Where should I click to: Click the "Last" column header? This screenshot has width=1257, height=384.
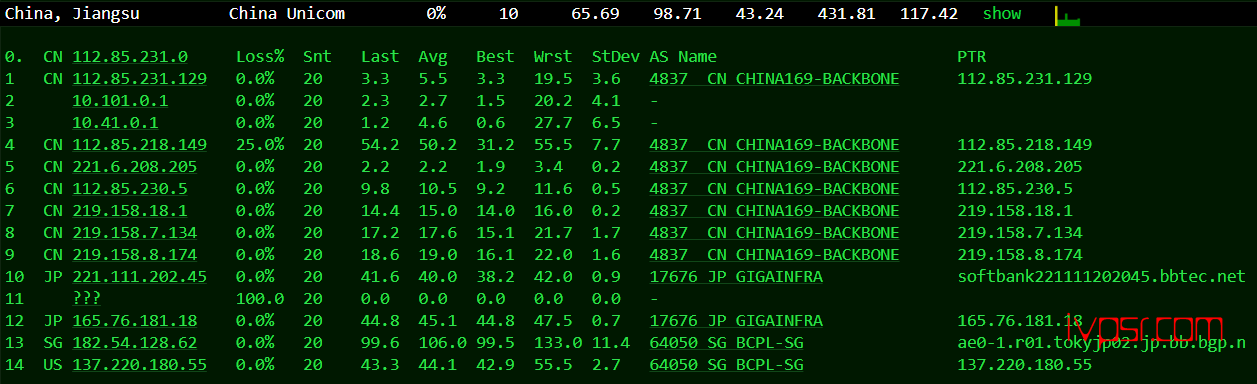point(380,57)
